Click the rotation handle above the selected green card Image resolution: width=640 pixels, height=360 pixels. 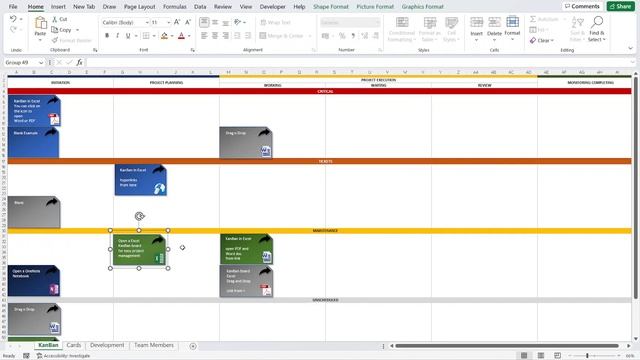coord(140,216)
